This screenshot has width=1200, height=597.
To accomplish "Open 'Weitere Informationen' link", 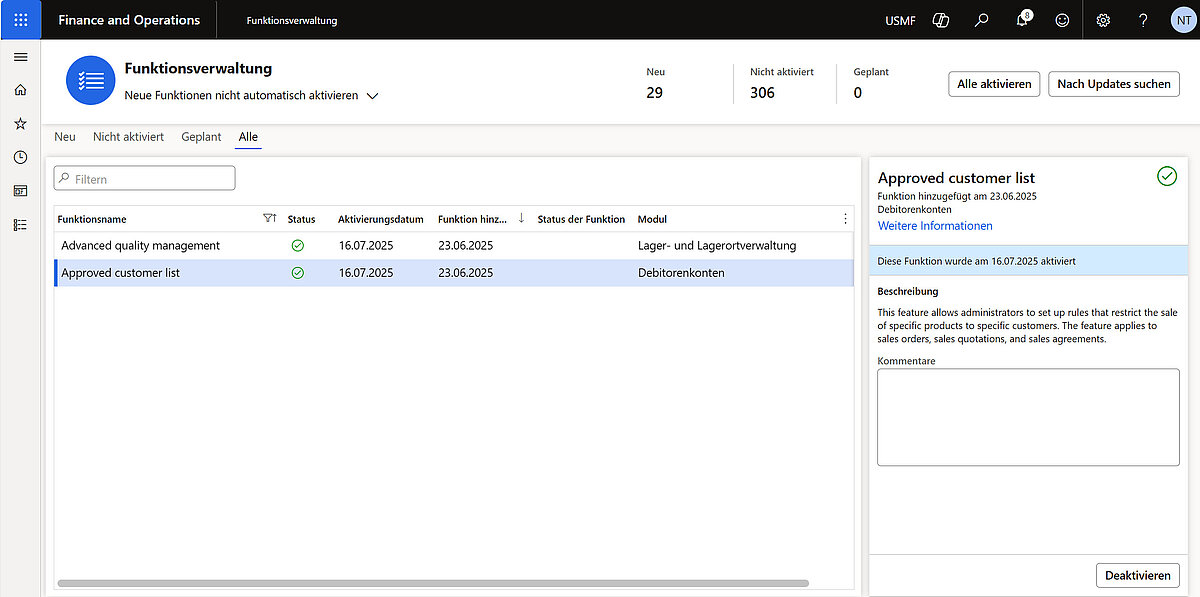I will 935,226.
